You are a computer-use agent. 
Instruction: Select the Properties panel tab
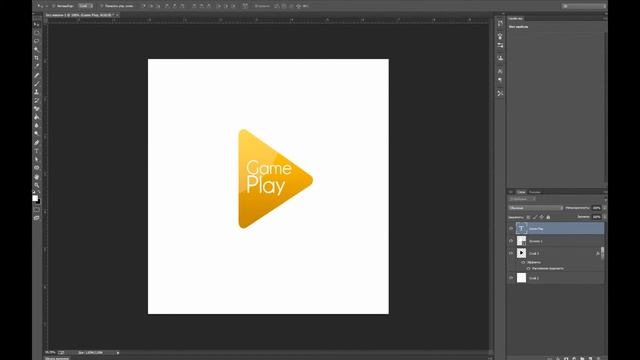[516, 19]
